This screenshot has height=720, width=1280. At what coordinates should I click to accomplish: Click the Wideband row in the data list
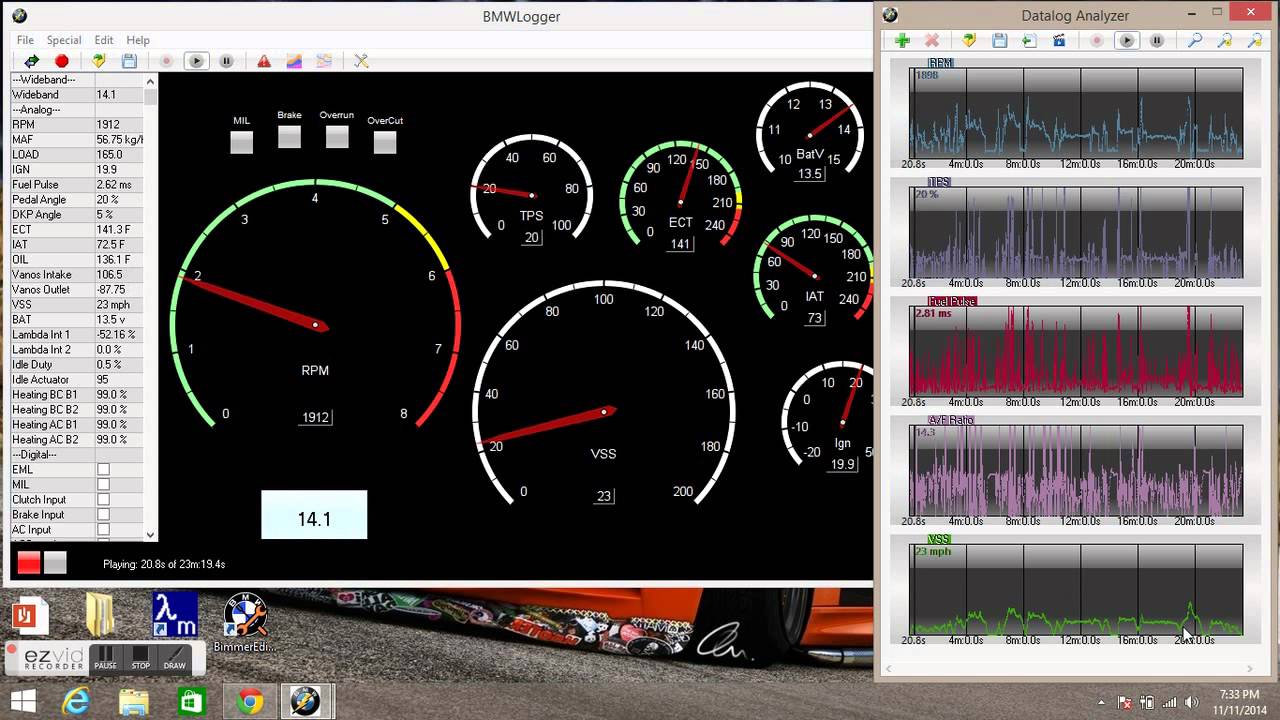[x=78, y=95]
